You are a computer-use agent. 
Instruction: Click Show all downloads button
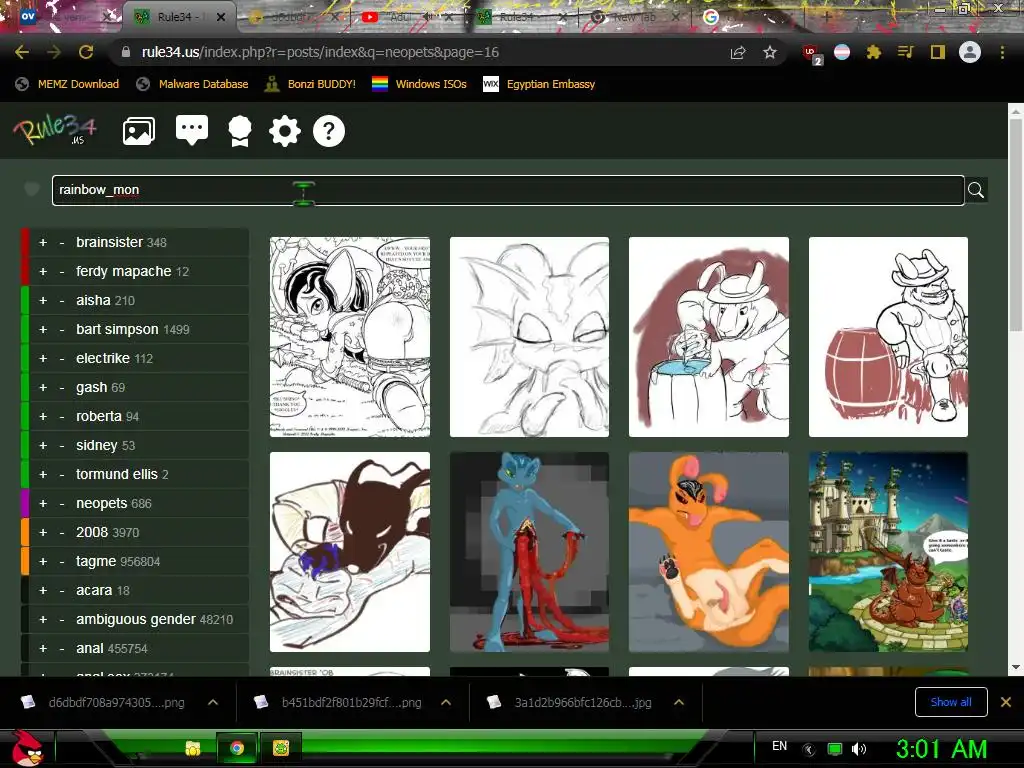coord(951,702)
